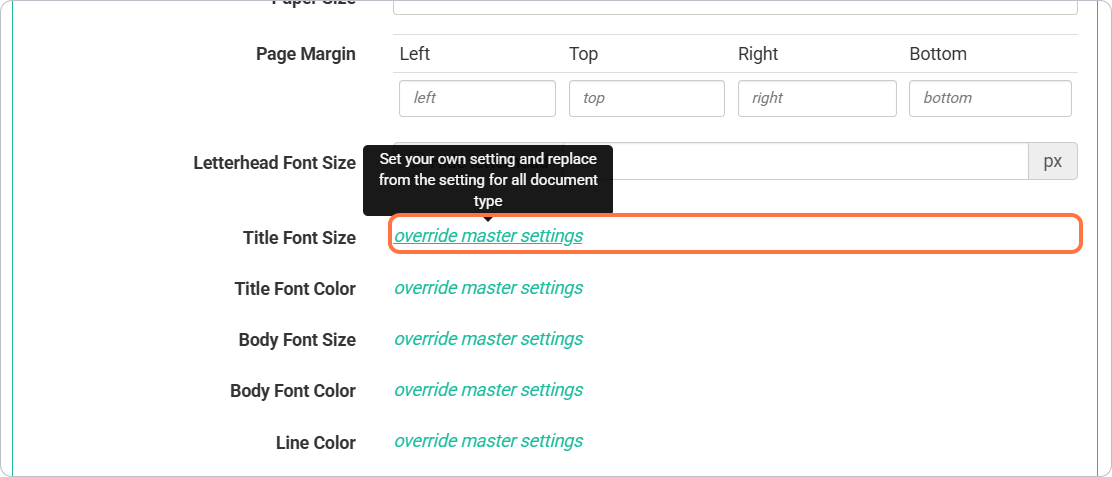Image resolution: width=1112 pixels, height=477 pixels.
Task: Click the tooltip reading Set your own setting
Action: (488, 180)
